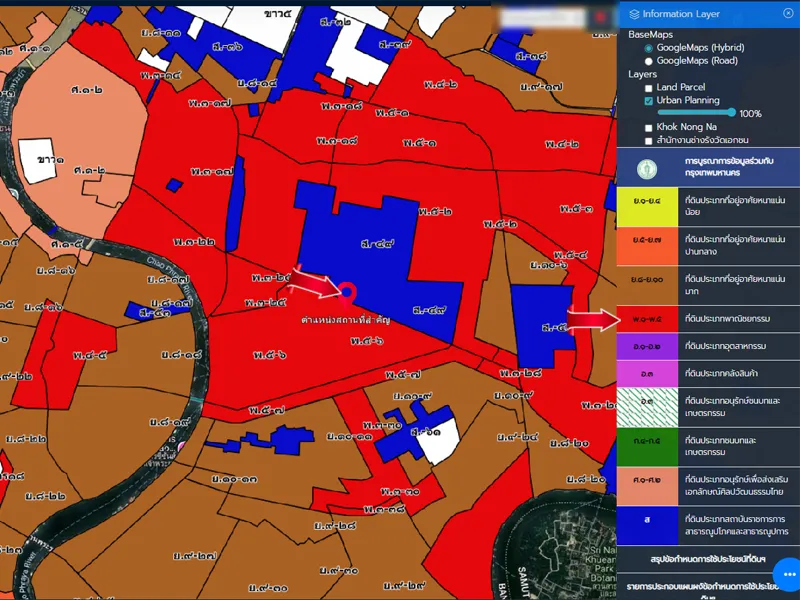Image resolution: width=800 pixels, height=600 pixels.
Task: Click the red commercial zone legend swatch
Action: tap(645, 319)
